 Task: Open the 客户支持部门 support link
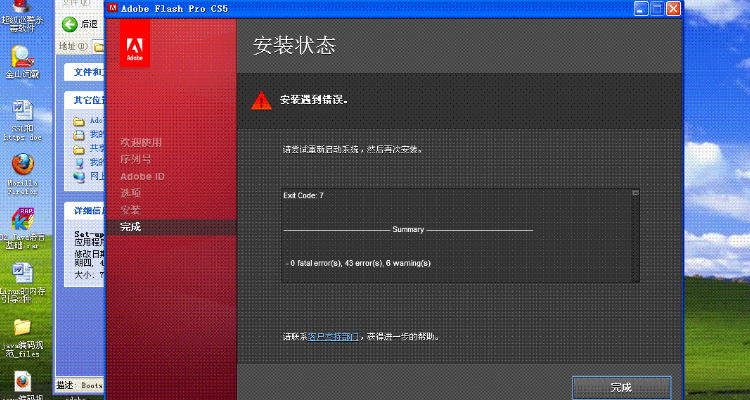(x=333, y=337)
